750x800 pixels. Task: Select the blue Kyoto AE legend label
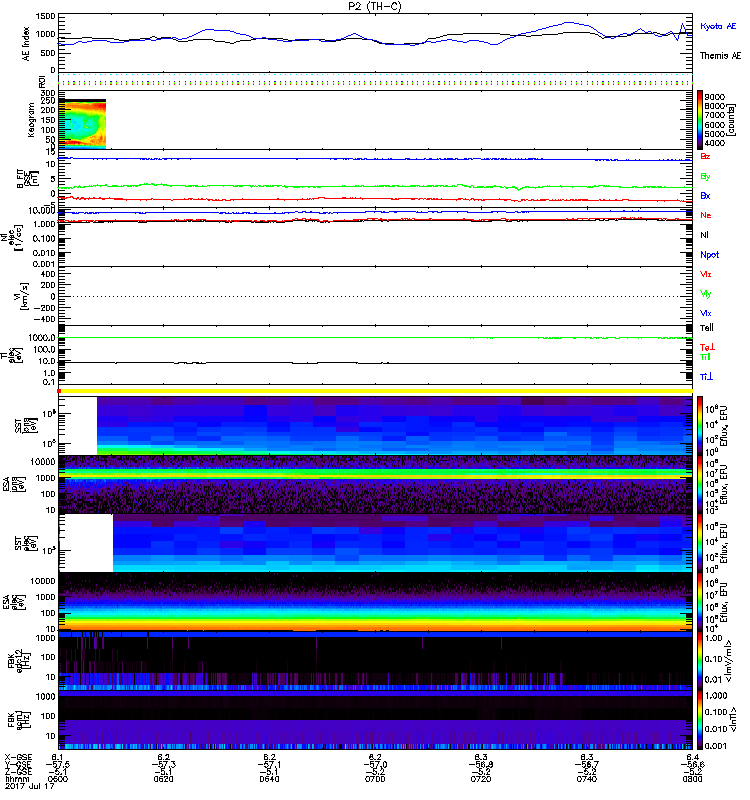[x=718, y=26]
